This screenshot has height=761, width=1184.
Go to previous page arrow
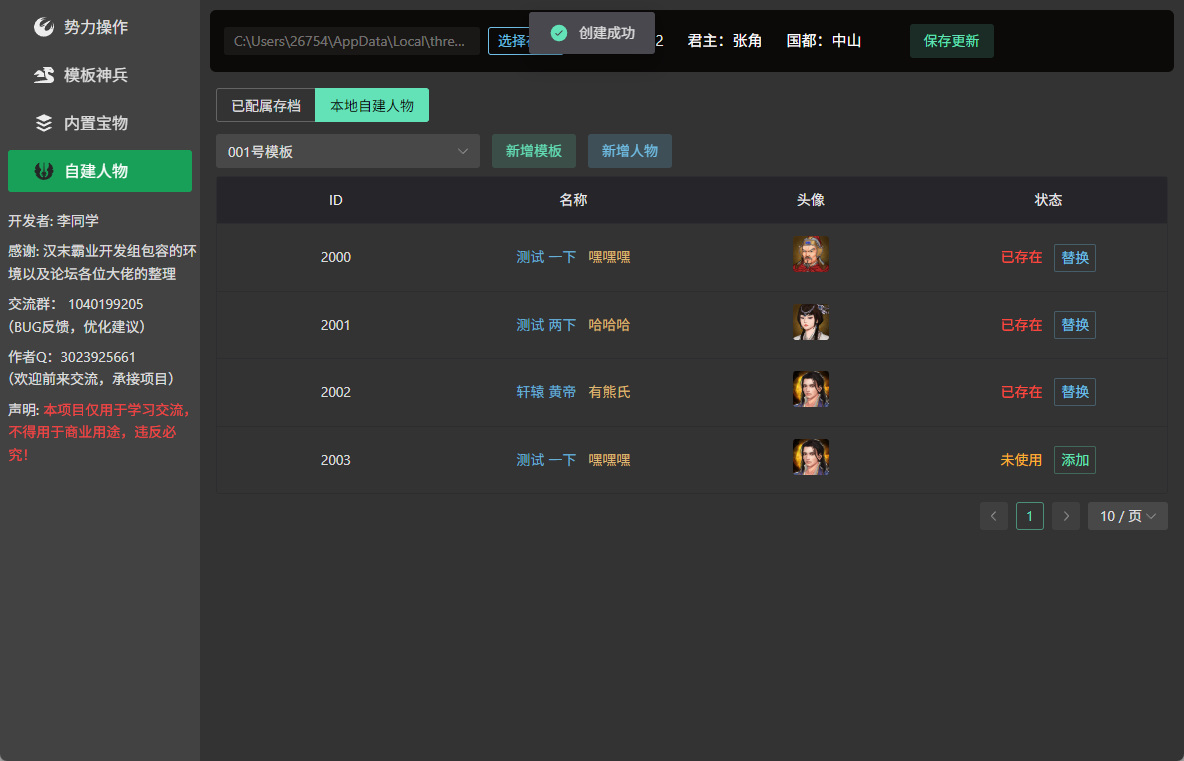click(x=994, y=516)
